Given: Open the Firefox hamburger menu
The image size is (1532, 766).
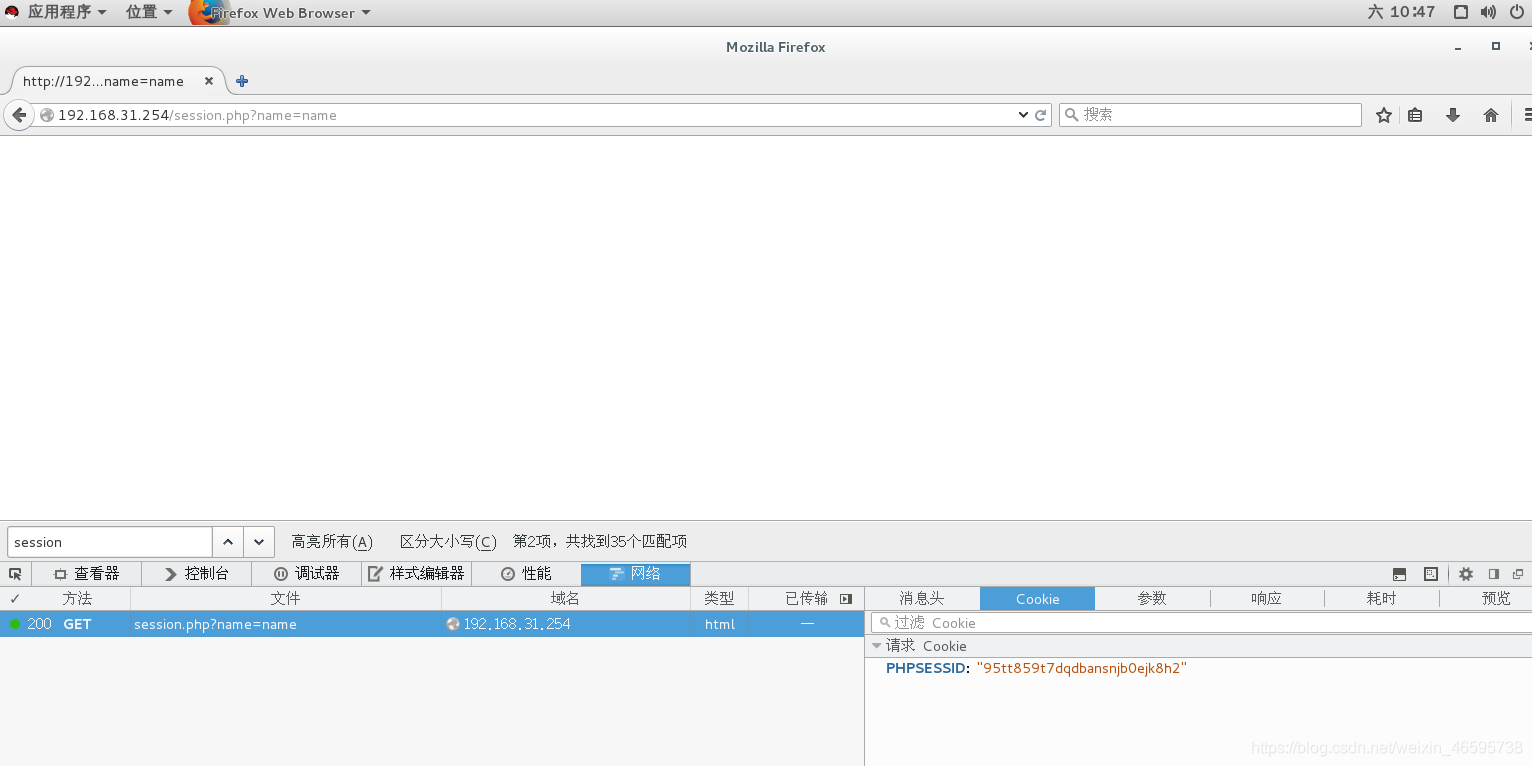Looking at the screenshot, I should pyautogui.click(x=1527, y=115).
